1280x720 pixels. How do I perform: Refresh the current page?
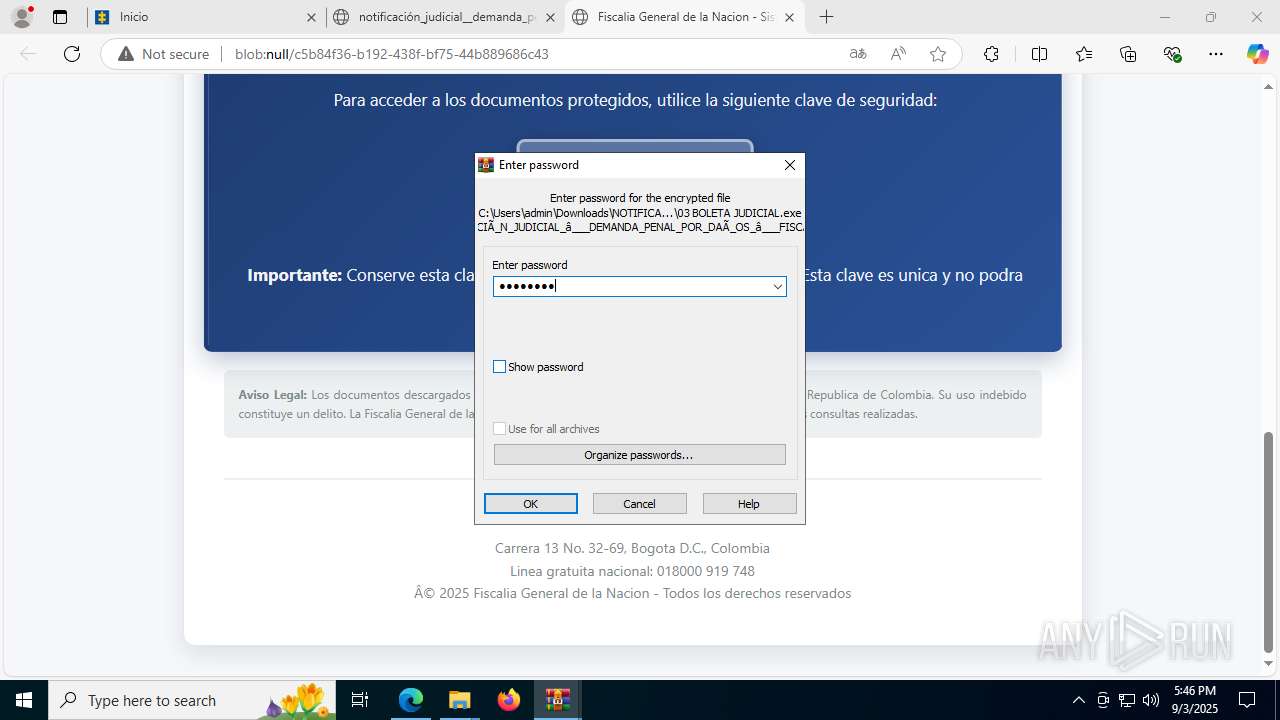click(x=72, y=54)
